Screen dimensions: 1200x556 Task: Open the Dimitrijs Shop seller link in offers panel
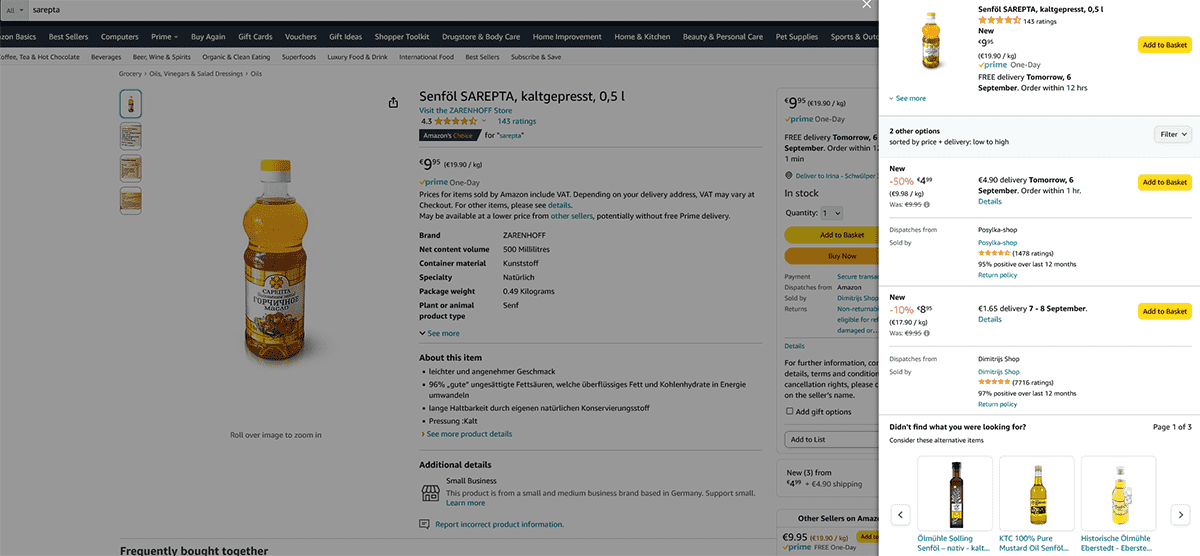pos(998,371)
